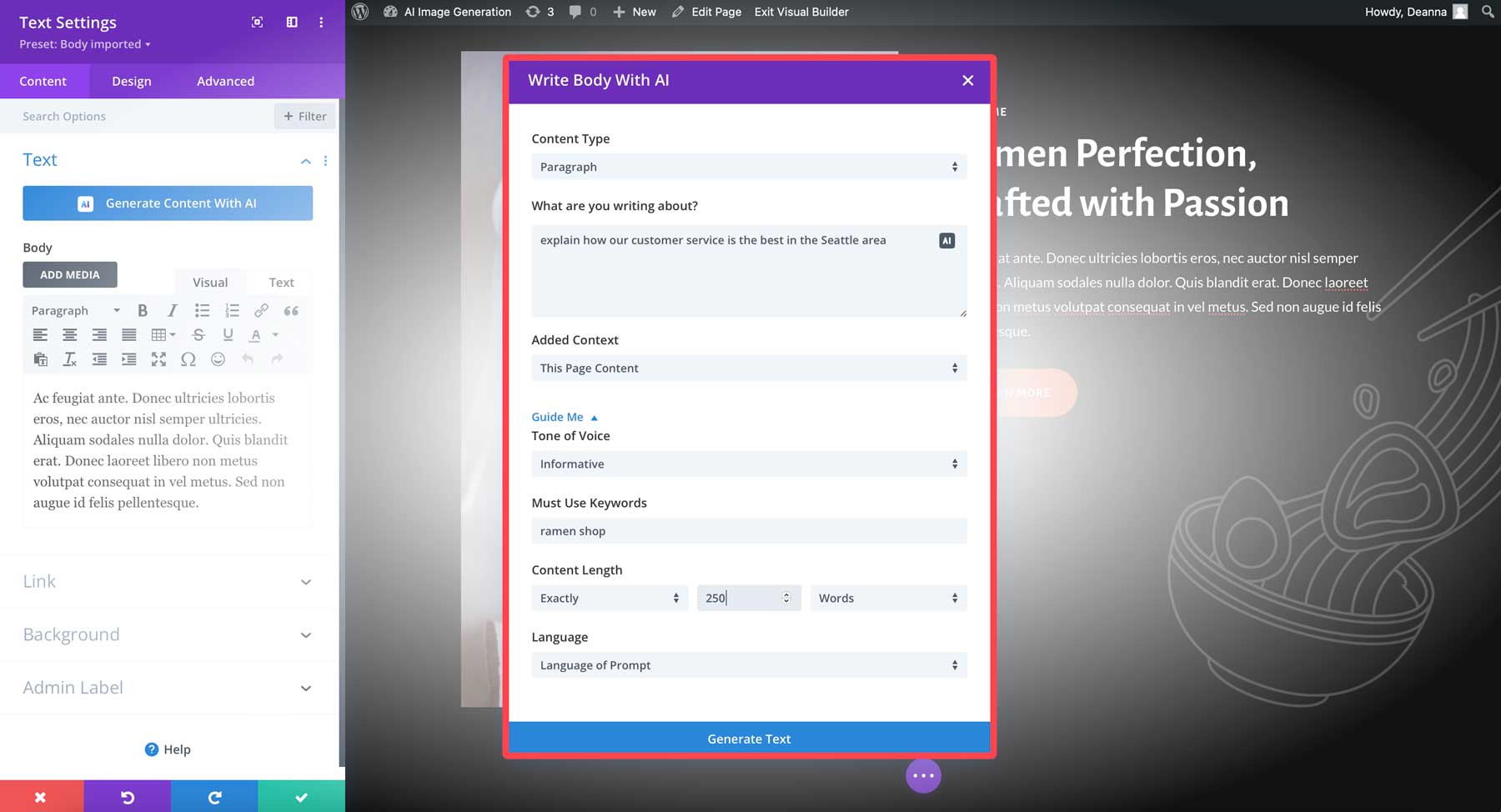Toggle strikethrough formatting
Screen dimensions: 1501x812
[x=198, y=335]
